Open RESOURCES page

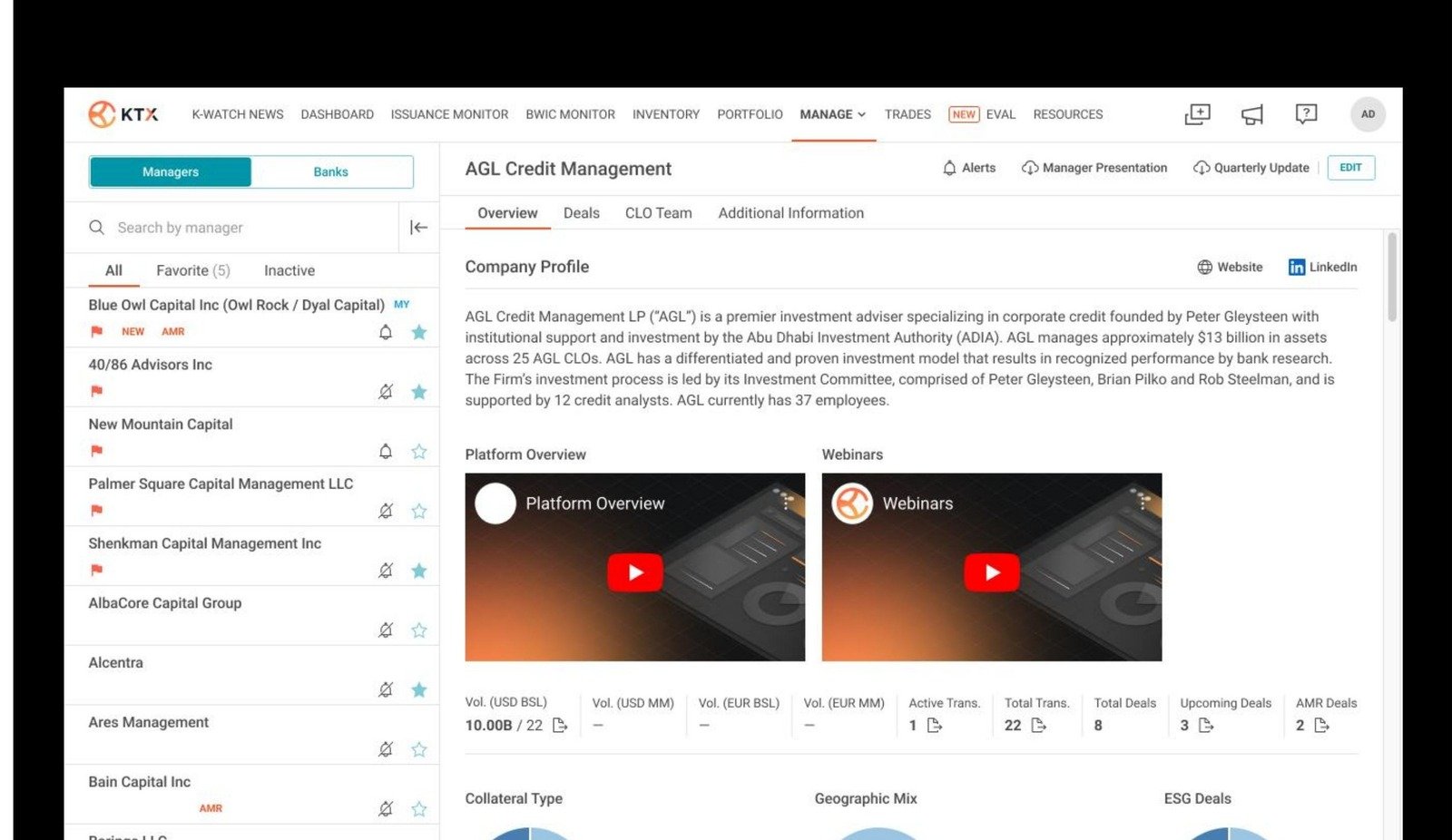coord(1068,114)
